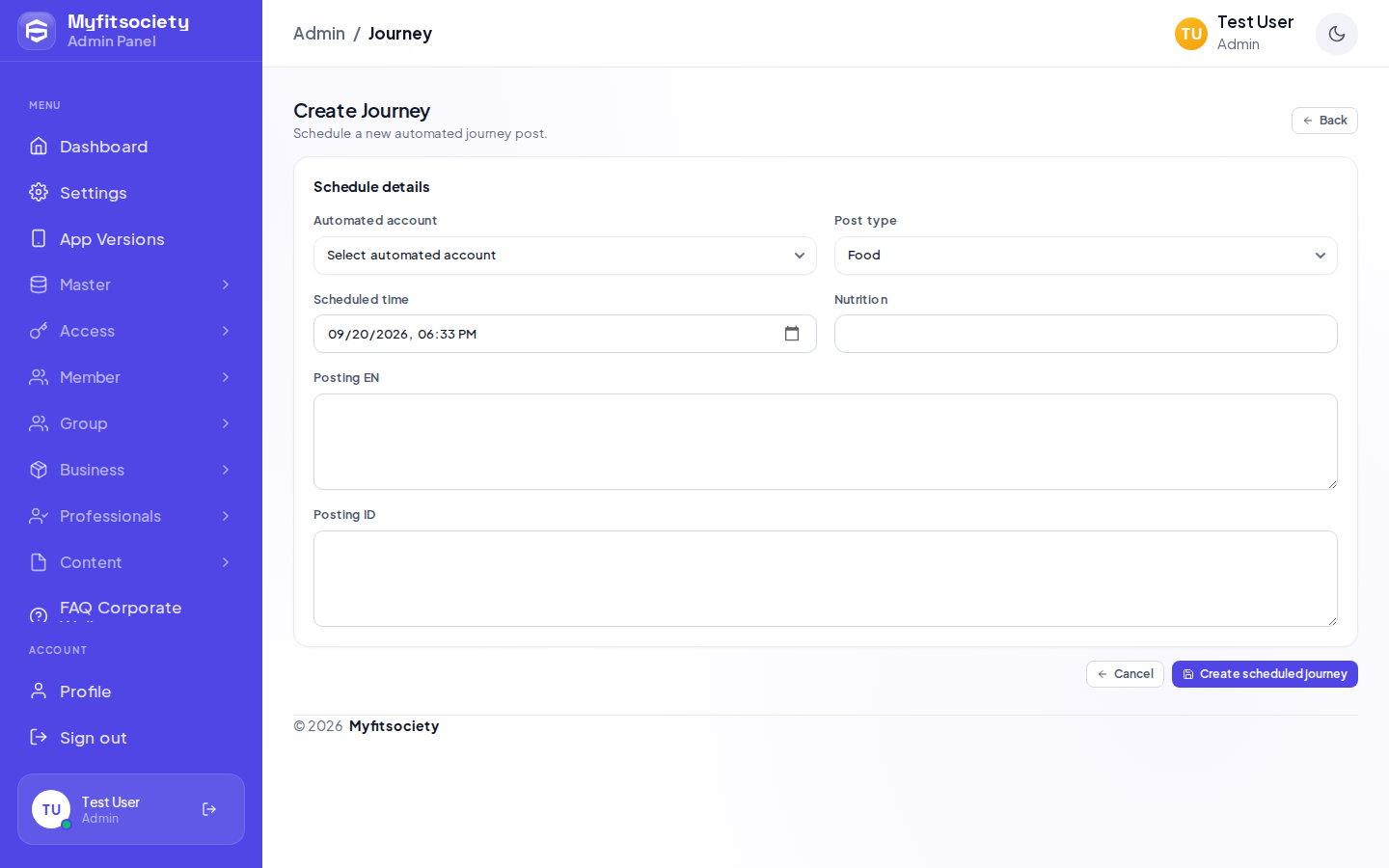
Task: Open the Automated account dropdown
Action: (565, 256)
